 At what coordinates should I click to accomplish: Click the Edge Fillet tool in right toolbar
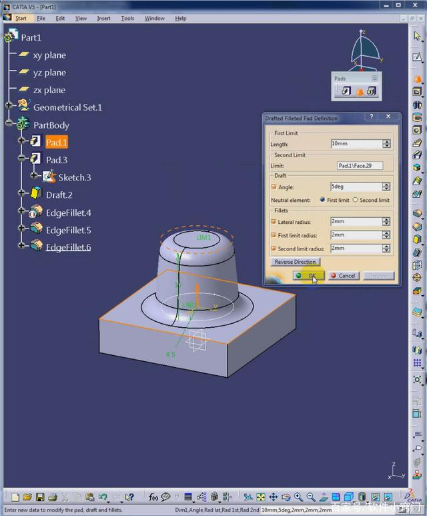click(417, 213)
